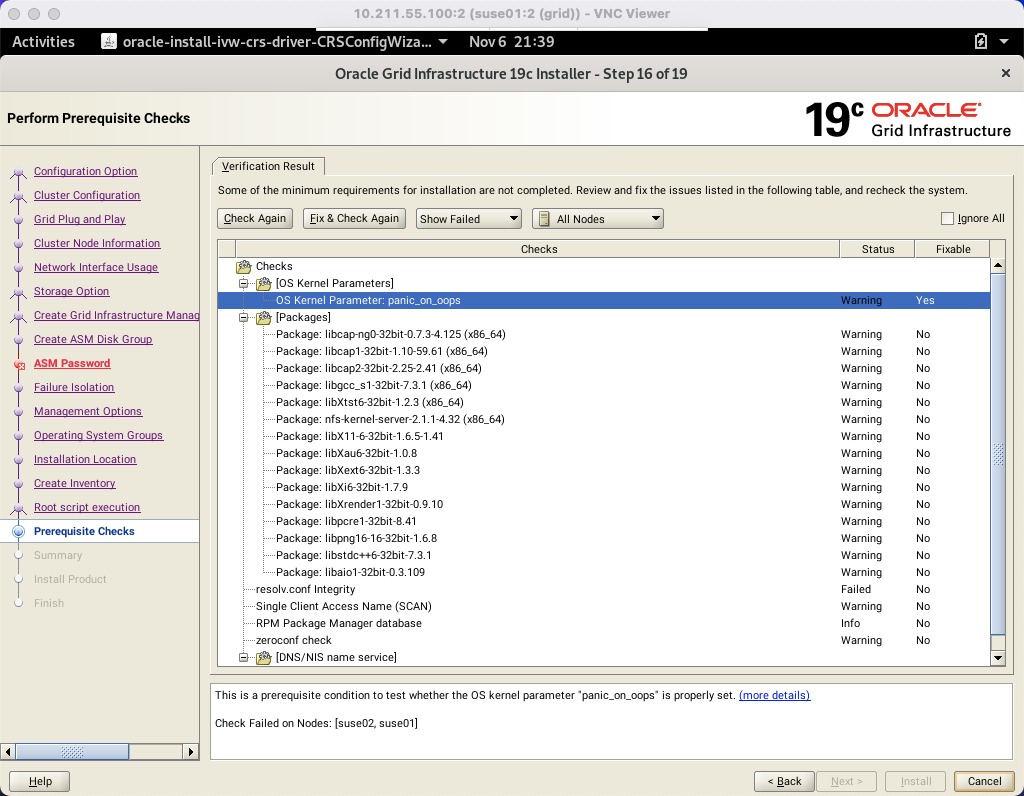The image size is (1024, 796).
Task: Go to Network Interface Usage step
Action: click(x=96, y=268)
